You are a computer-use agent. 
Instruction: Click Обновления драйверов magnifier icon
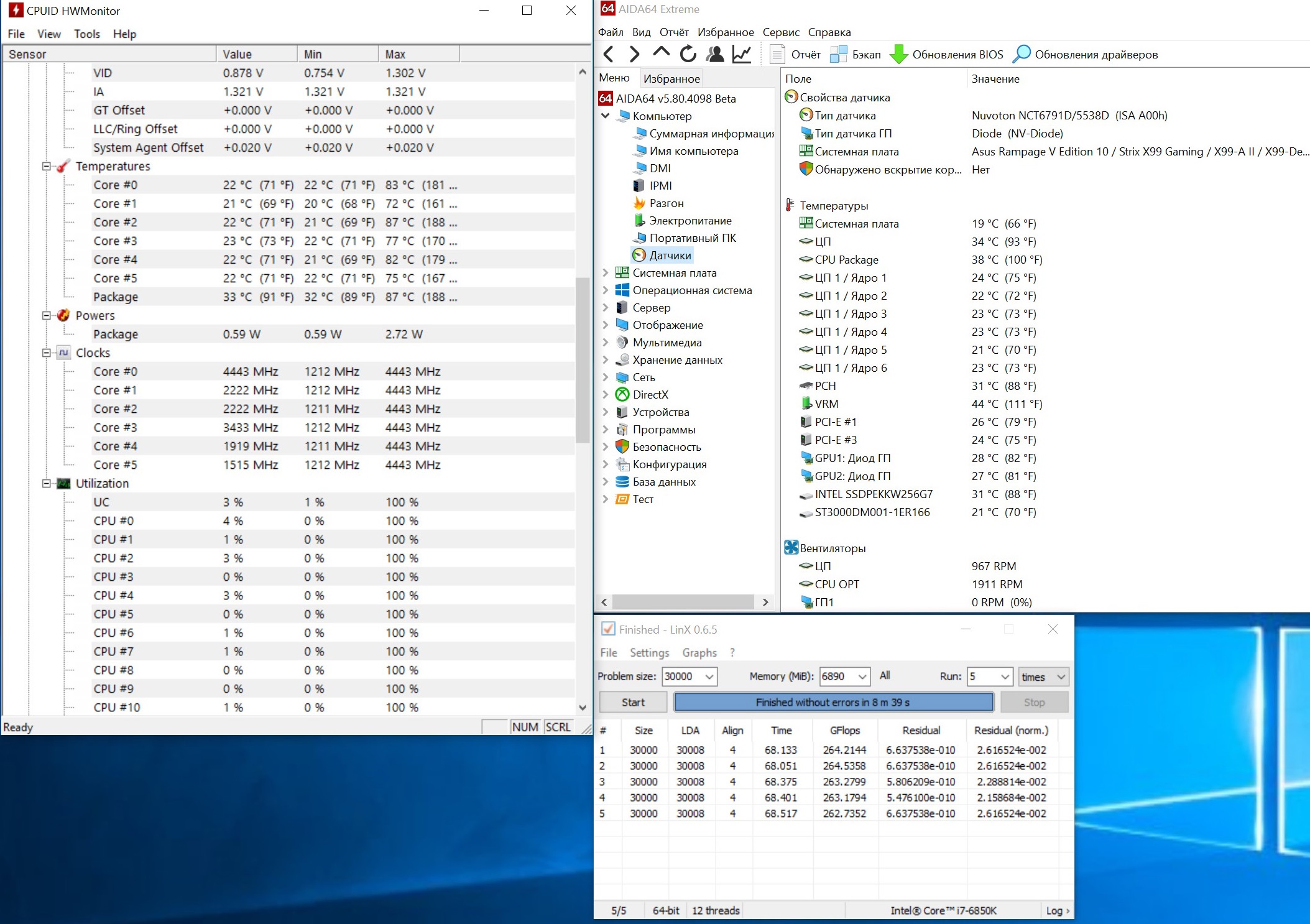pyautogui.click(x=1021, y=55)
